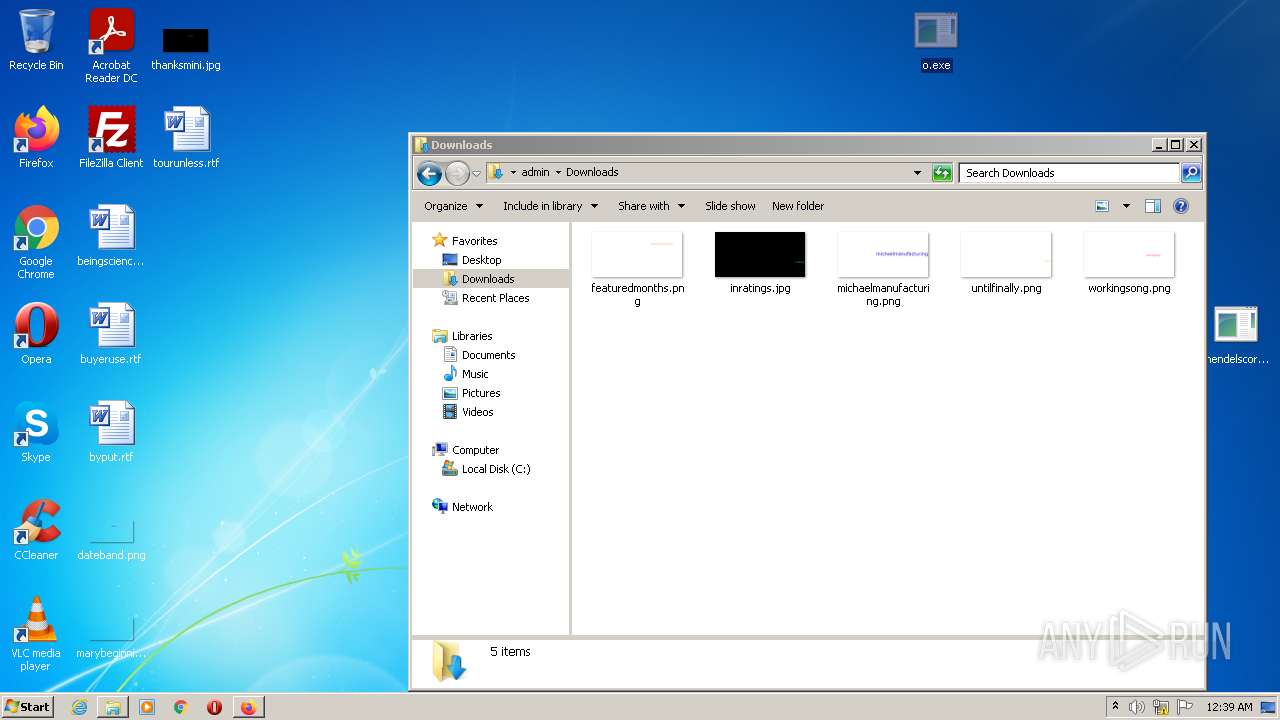Viewport: 1280px width, 720px height.
Task: Open Include in library menu
Action: coord(550,206)
